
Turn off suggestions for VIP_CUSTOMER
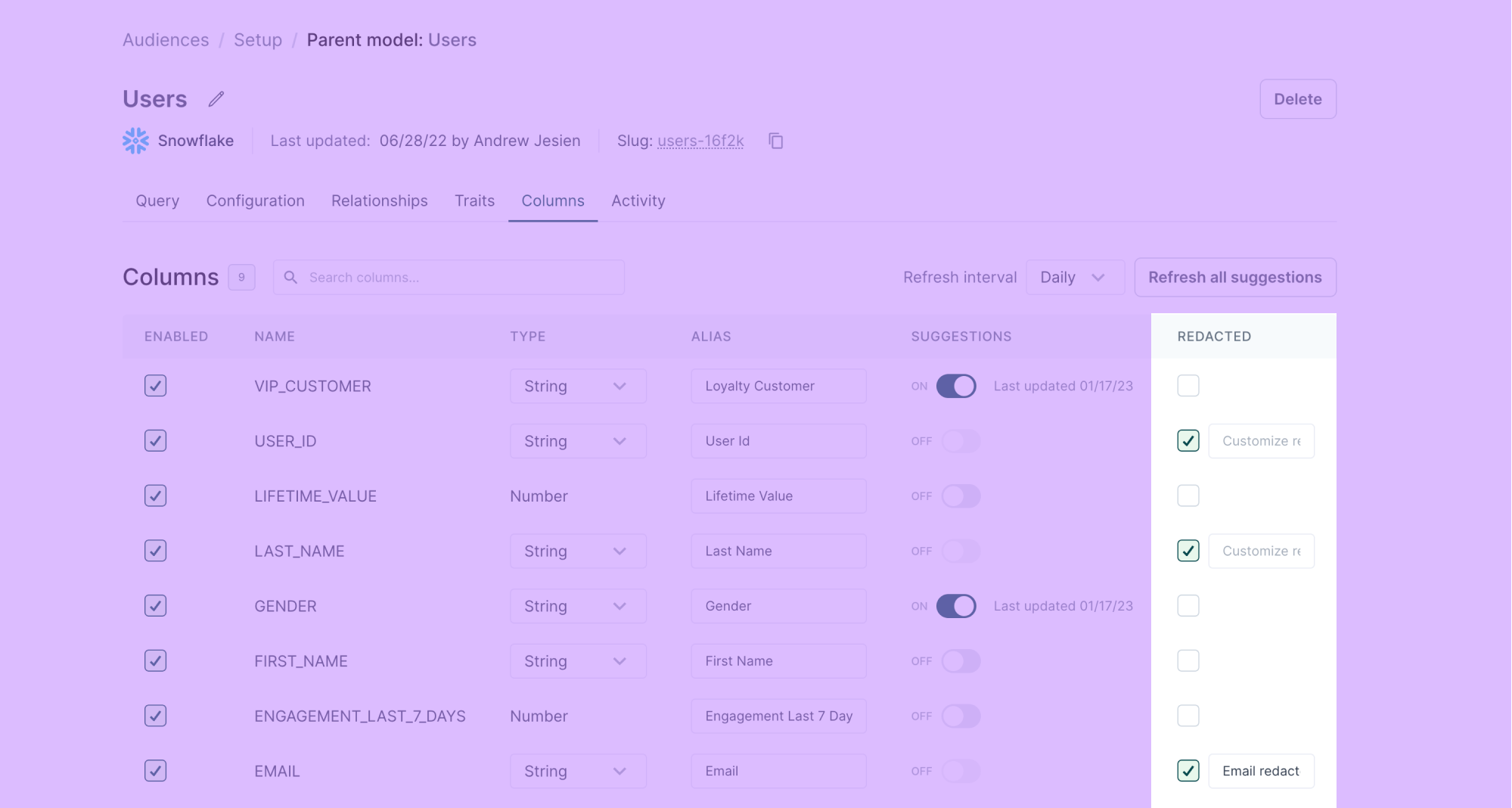tap(956, 386)
